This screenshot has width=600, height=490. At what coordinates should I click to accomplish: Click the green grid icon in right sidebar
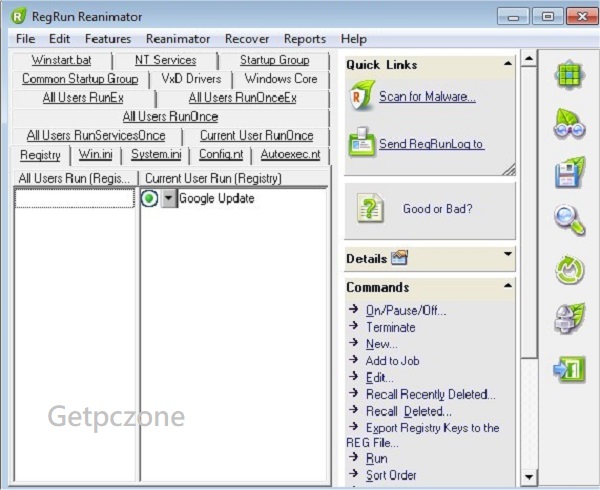570,75
